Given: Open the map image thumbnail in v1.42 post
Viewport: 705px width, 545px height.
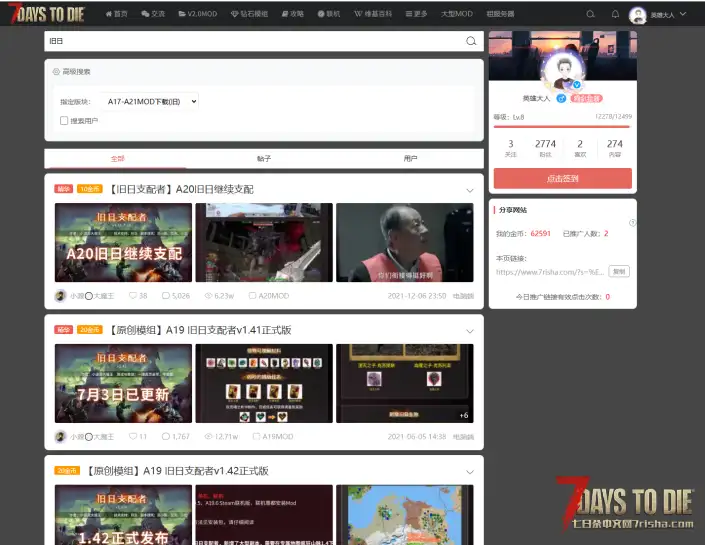Looking at the screenshot, I should point(405,515).
